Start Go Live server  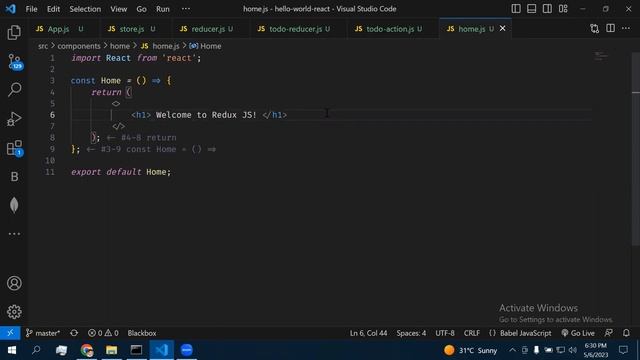[x=578, y=333]
